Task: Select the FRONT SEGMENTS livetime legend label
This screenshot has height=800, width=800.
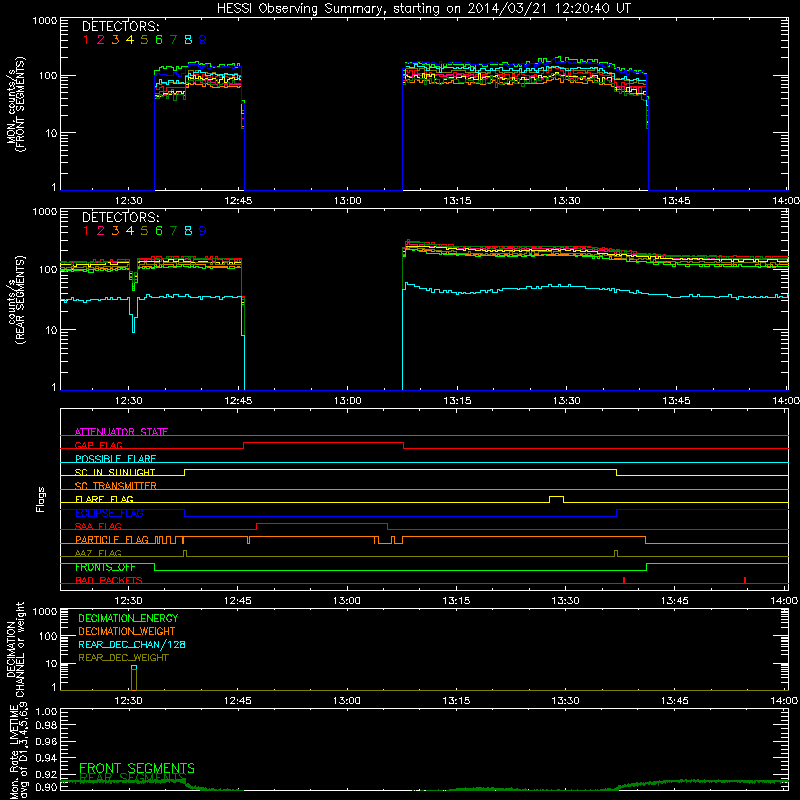Action: click(x=137, y=768)
